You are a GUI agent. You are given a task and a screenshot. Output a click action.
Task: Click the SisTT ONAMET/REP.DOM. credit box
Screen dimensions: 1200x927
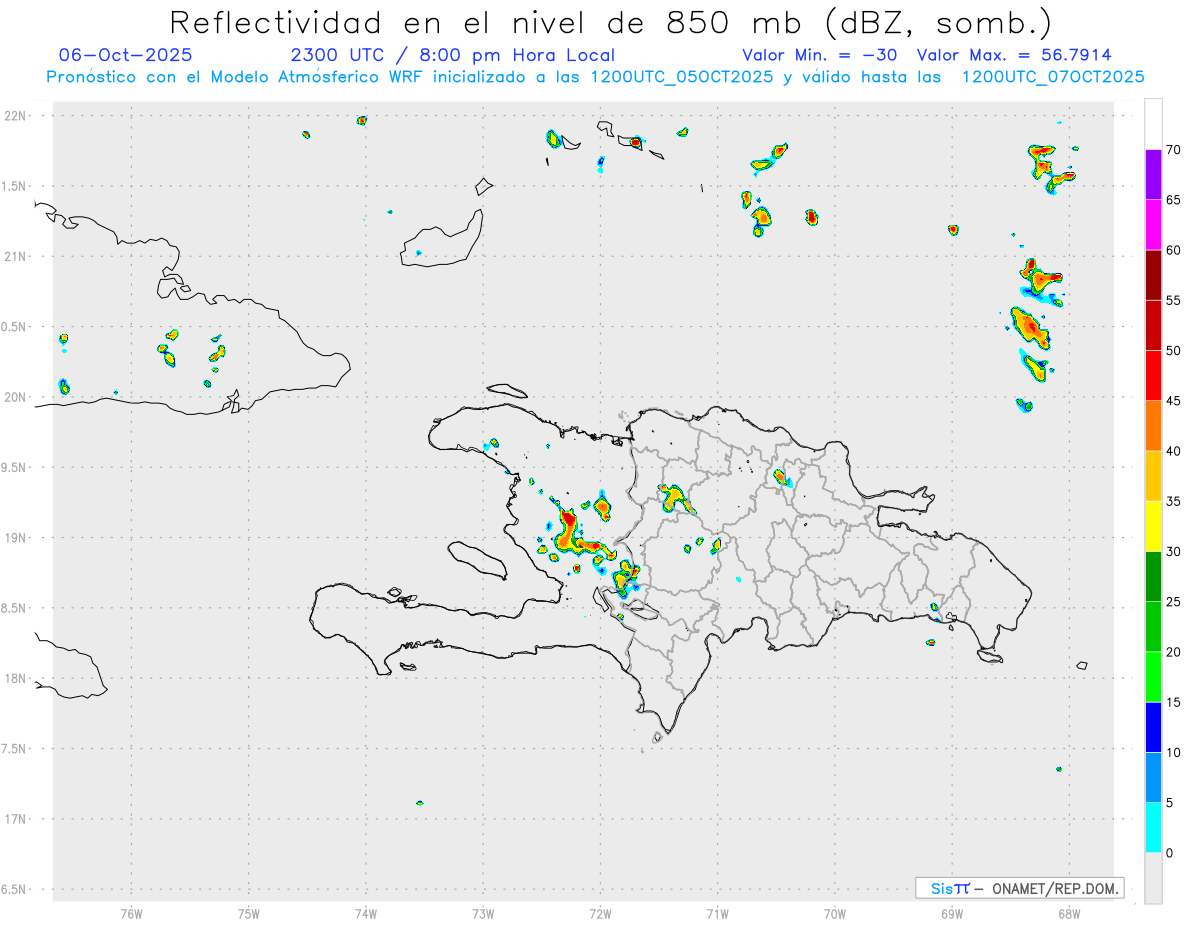pyautogui.click(x=1019, y=888)
